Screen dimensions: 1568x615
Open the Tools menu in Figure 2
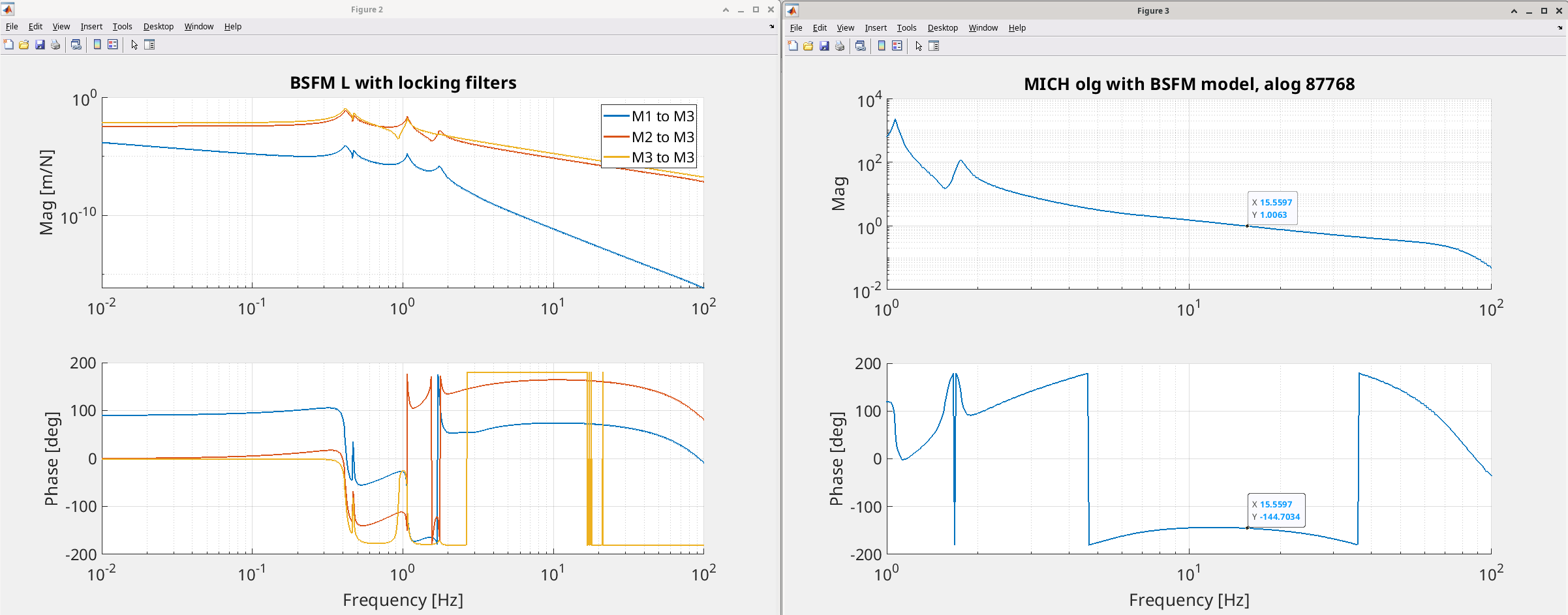[123, 27]
